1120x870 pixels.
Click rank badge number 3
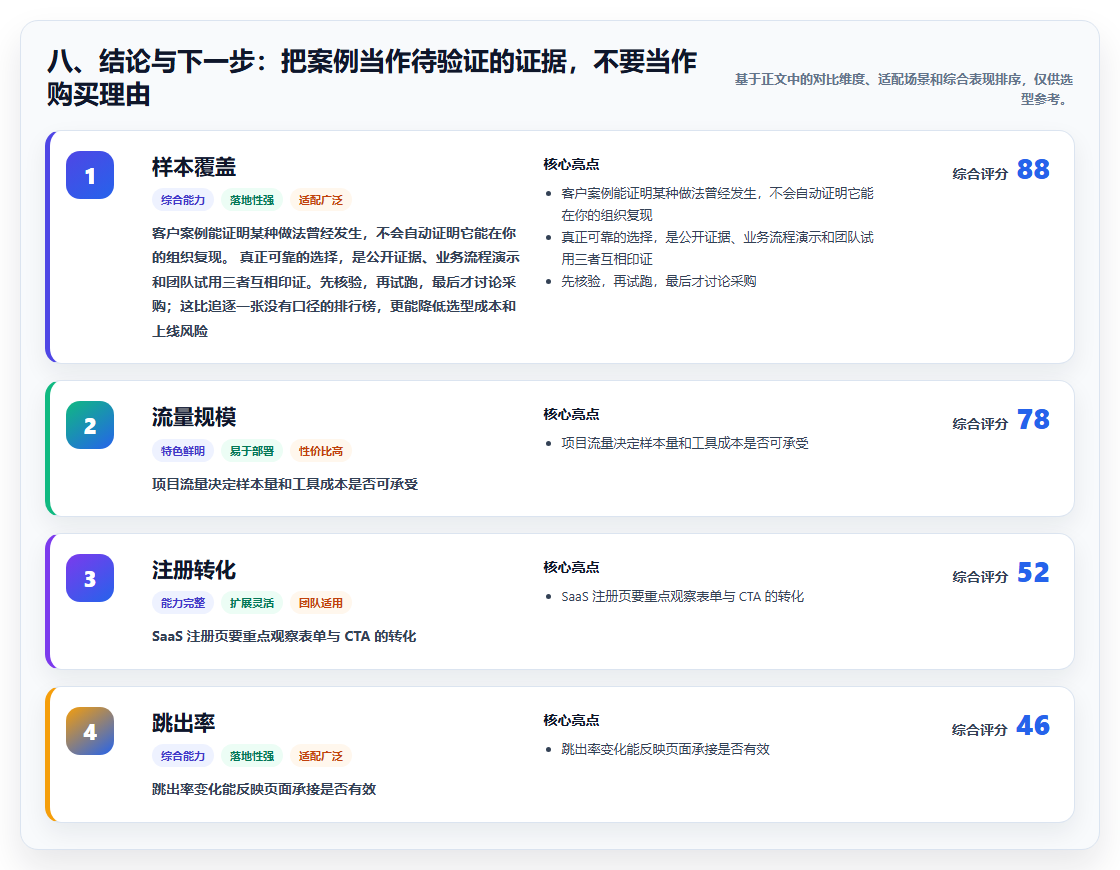pos(90,578)
